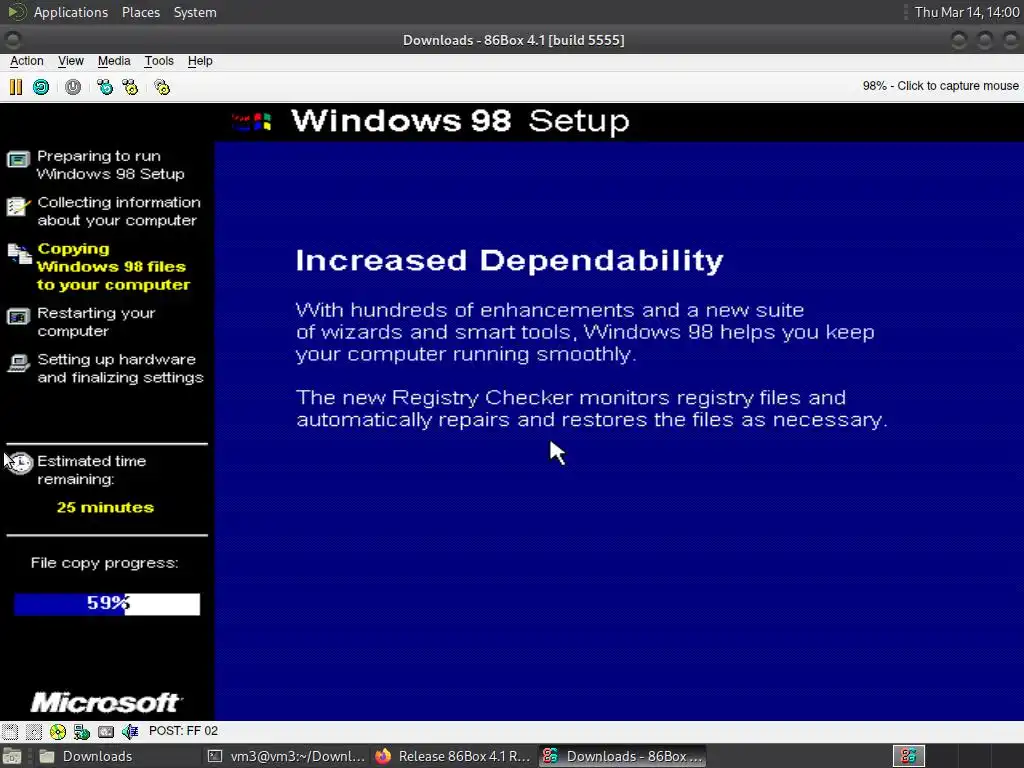Click 'Preparing to run Windows 98 Setup' step
Screen dimensions: 1024x768
coord(110,165)
